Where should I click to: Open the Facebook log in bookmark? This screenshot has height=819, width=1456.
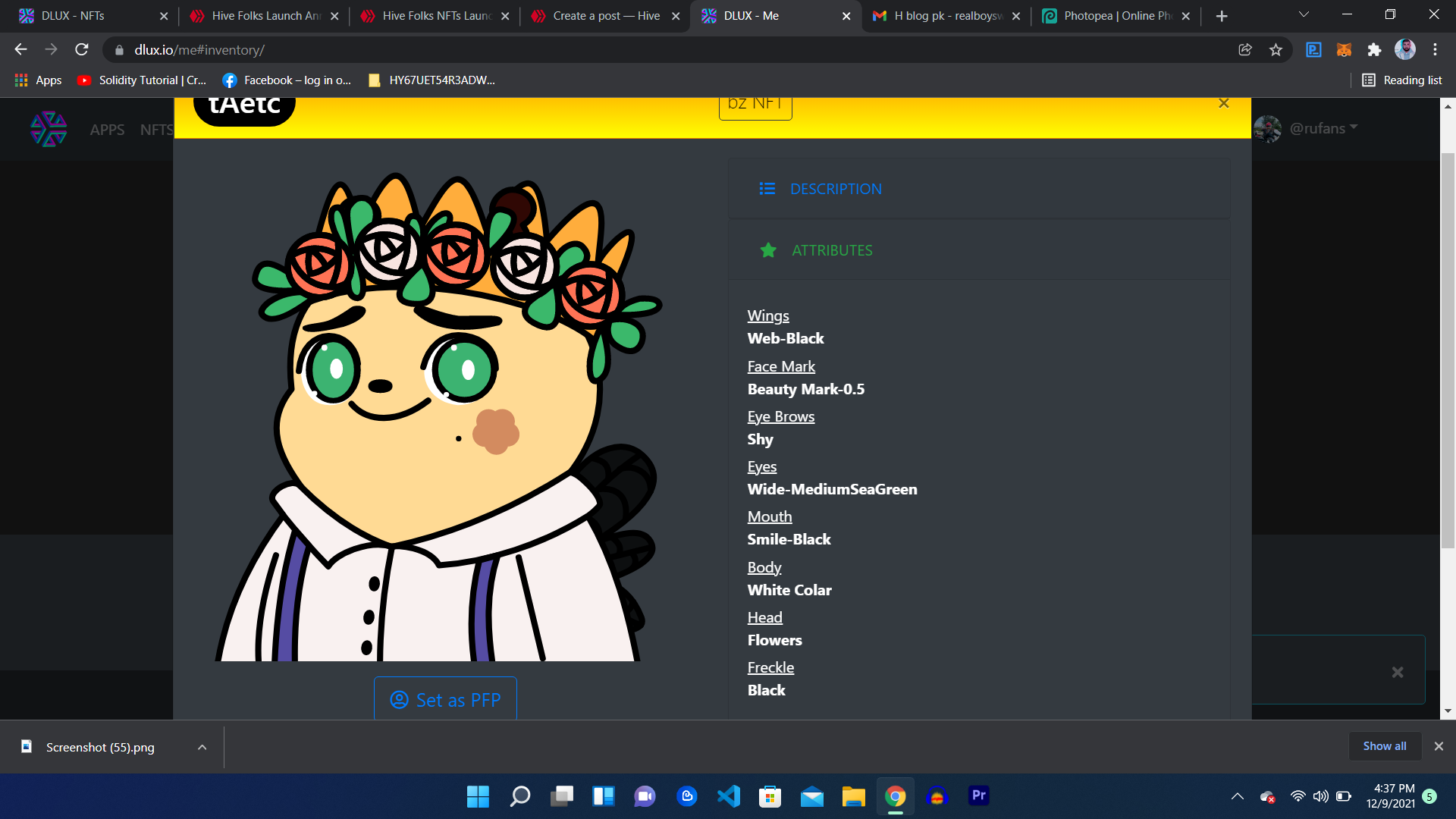(x=287, y=80)
